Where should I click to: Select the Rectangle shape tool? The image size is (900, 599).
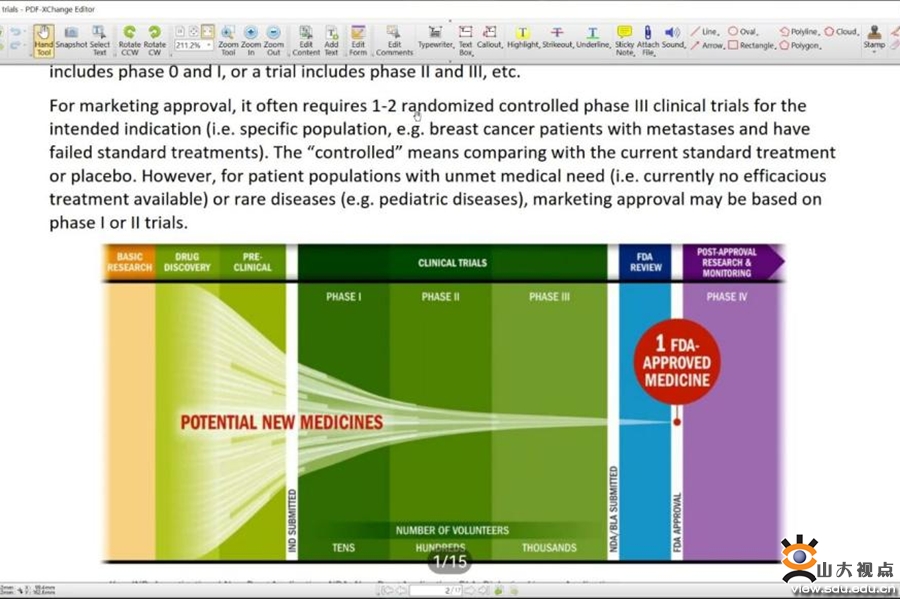click(x=751, y=45)
